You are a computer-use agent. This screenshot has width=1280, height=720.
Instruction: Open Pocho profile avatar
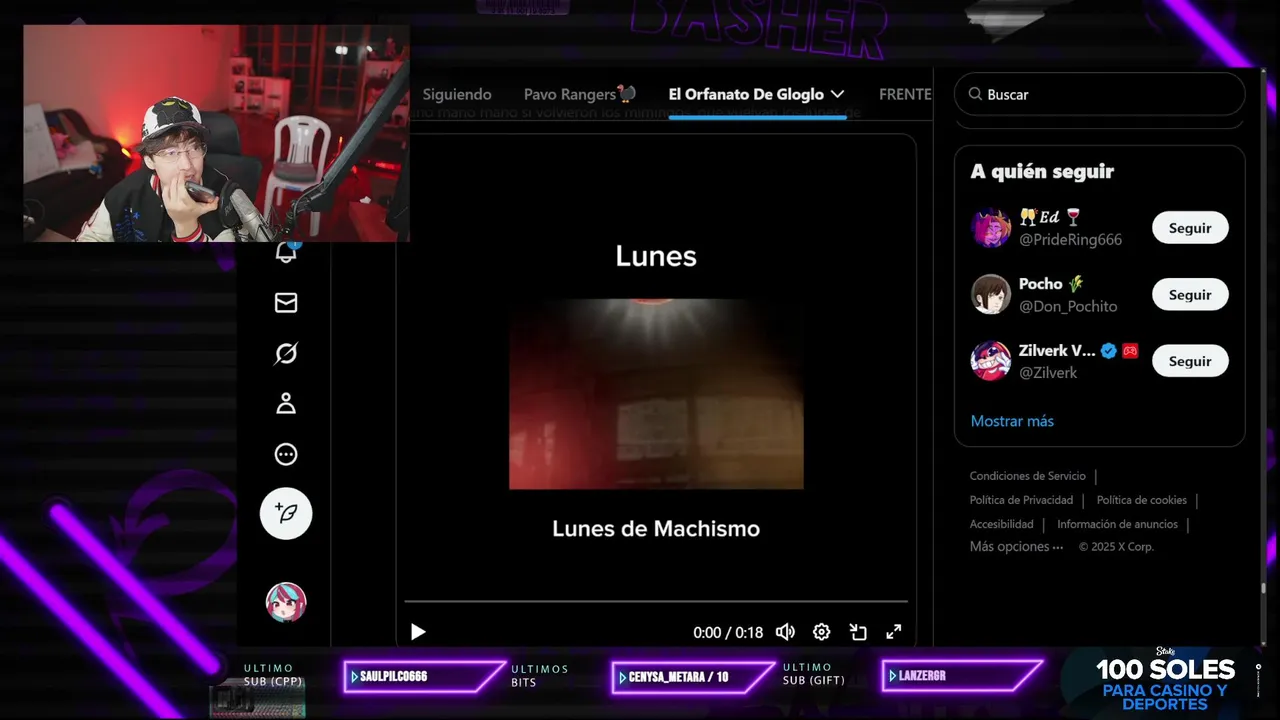coord(991,295)
